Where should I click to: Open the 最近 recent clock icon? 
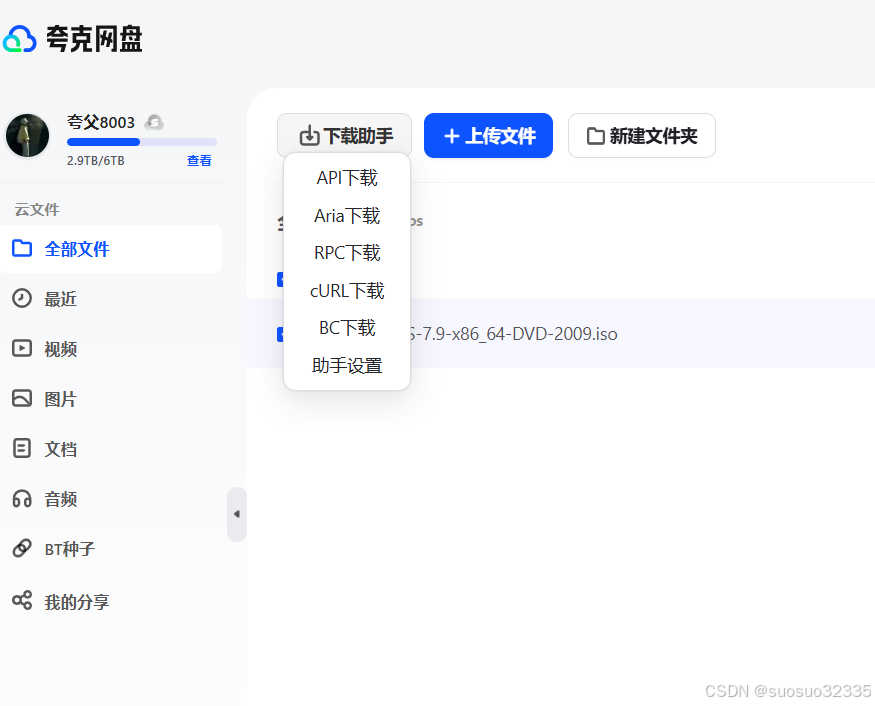(22, 298)
